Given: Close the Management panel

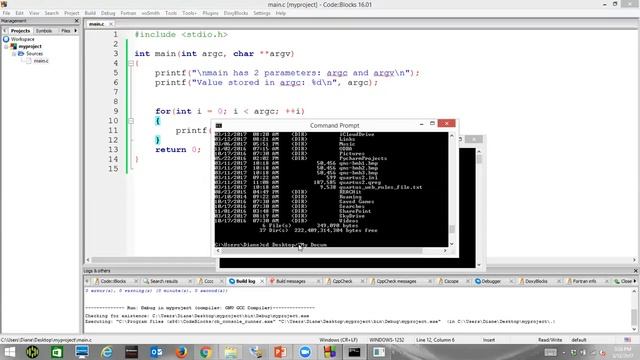Looking at the screenshot, I should pos(76,20).
